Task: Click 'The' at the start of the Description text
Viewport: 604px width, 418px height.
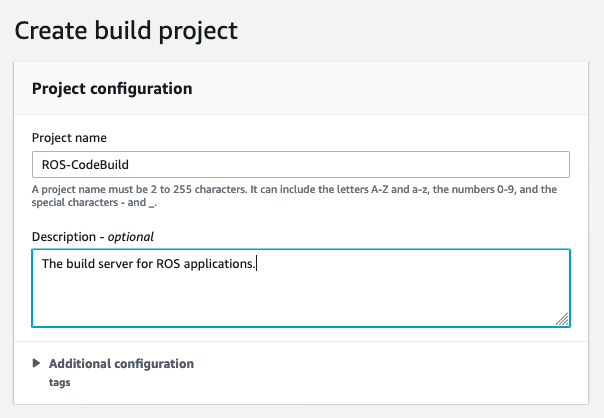Action: 52,264
